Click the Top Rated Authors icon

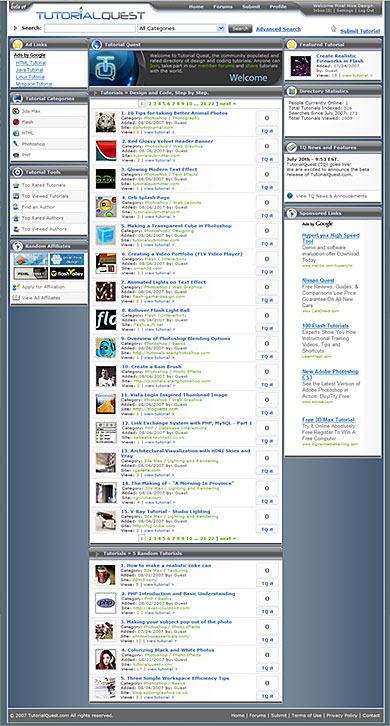tap(16, 218)
